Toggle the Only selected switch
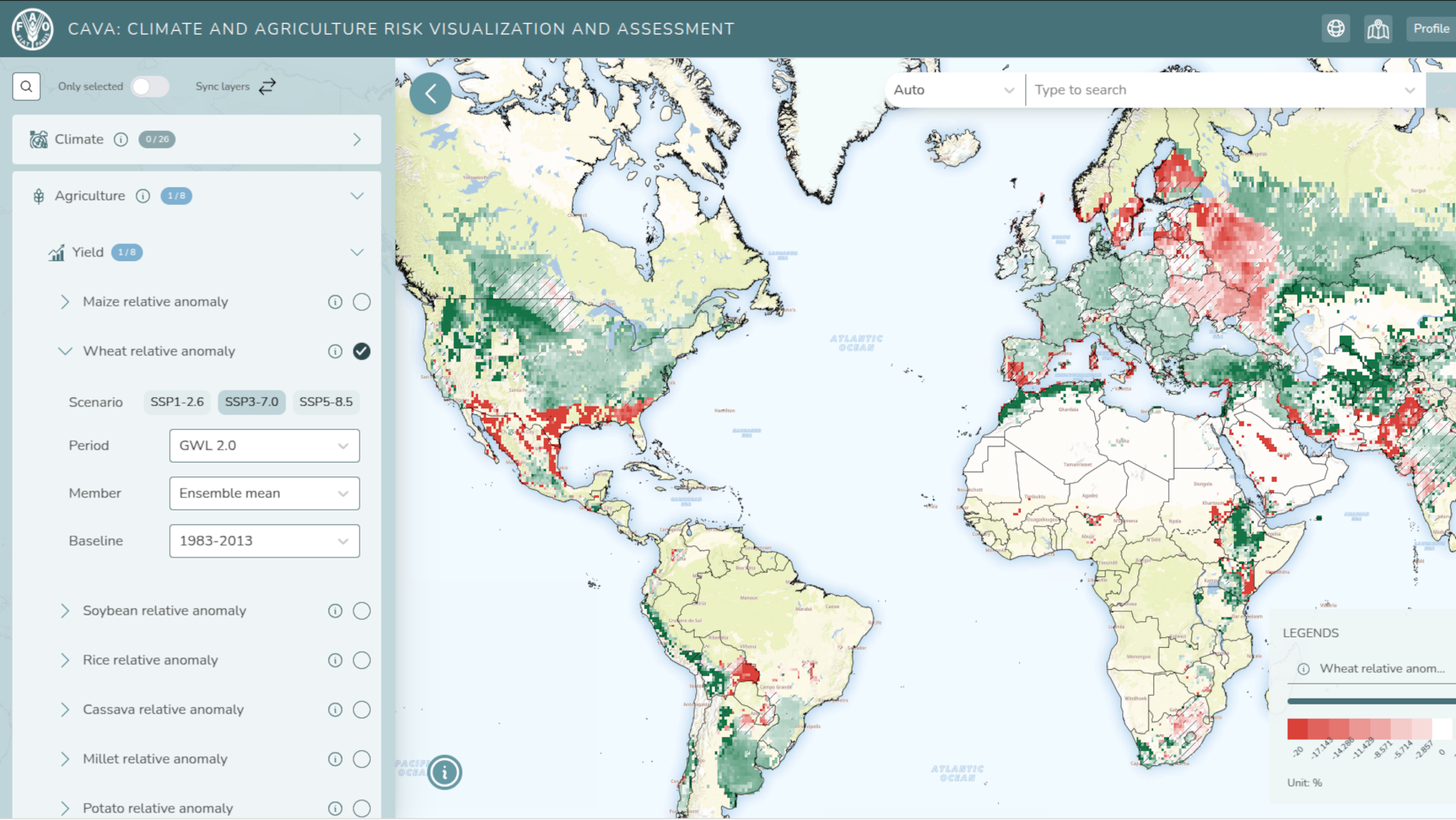Viewport: 1456px width, 820px height. (149, 86)
